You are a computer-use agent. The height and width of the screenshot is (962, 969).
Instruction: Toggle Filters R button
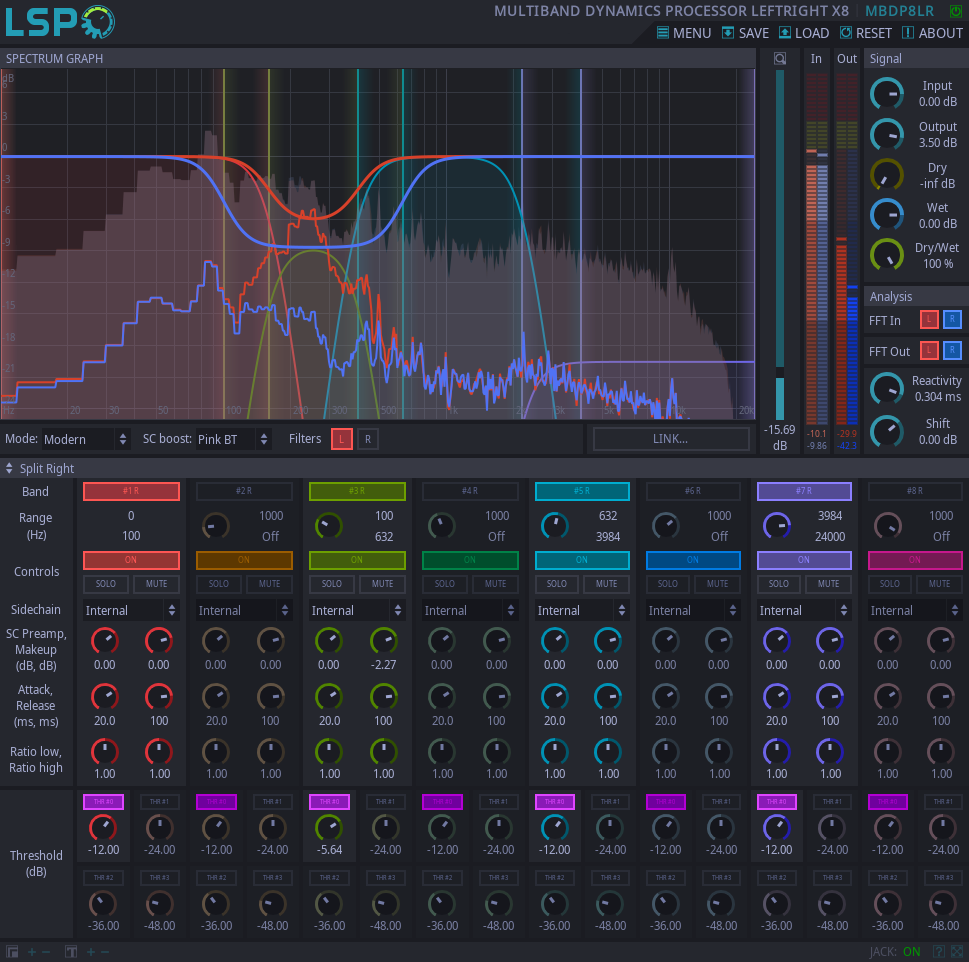(x=368, y=439)
